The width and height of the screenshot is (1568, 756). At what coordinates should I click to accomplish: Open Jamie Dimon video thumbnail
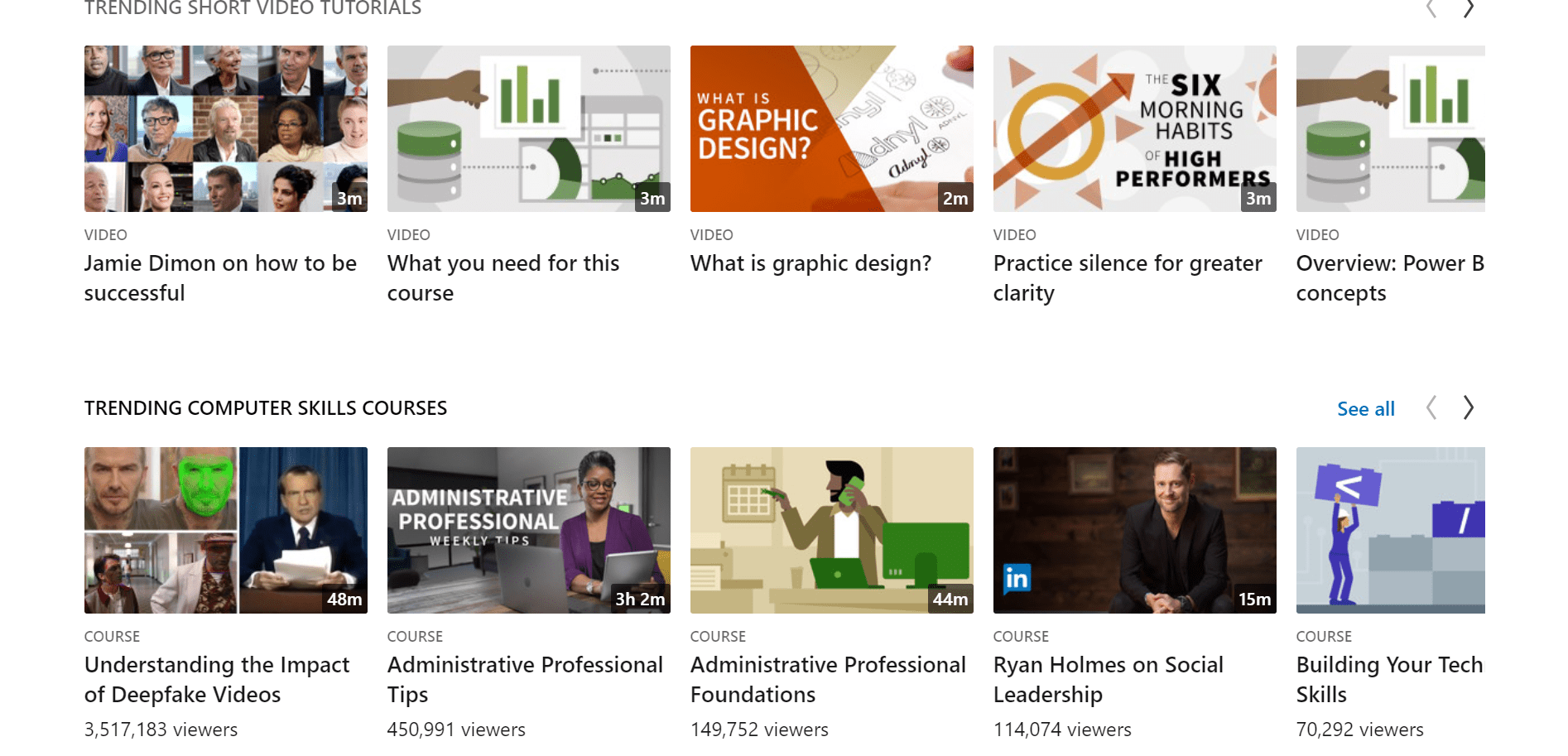[225, 128]
